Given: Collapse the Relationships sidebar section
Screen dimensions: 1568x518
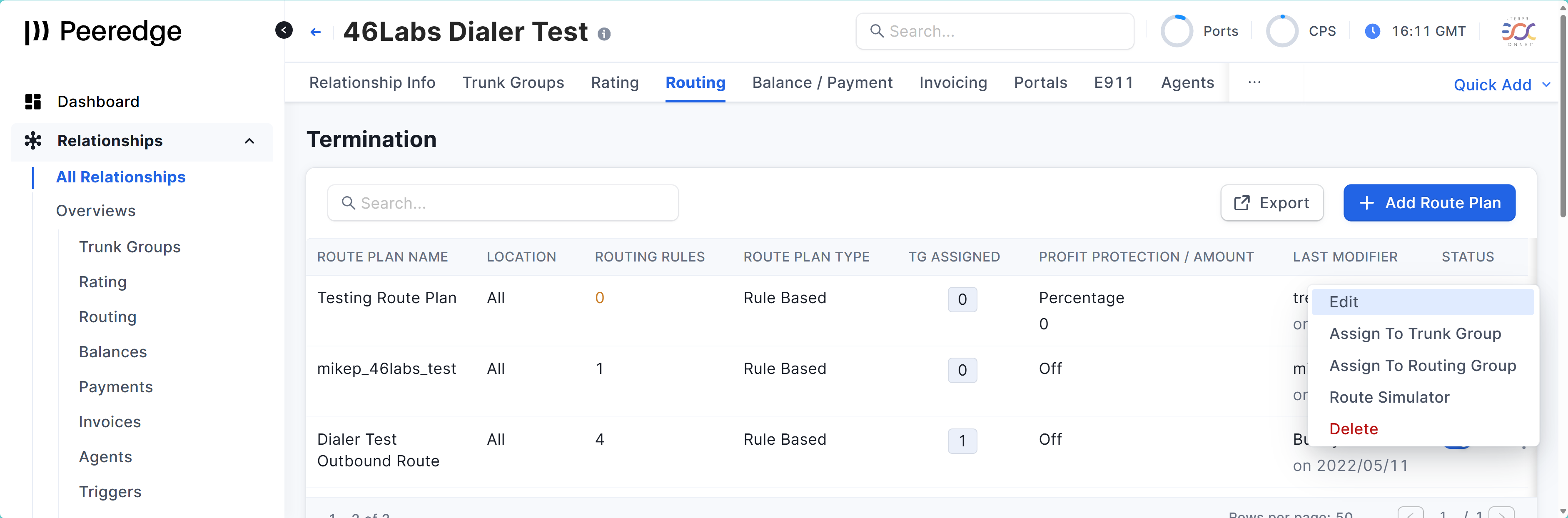Looking at the screenshot, I should (x=249, y=141).
